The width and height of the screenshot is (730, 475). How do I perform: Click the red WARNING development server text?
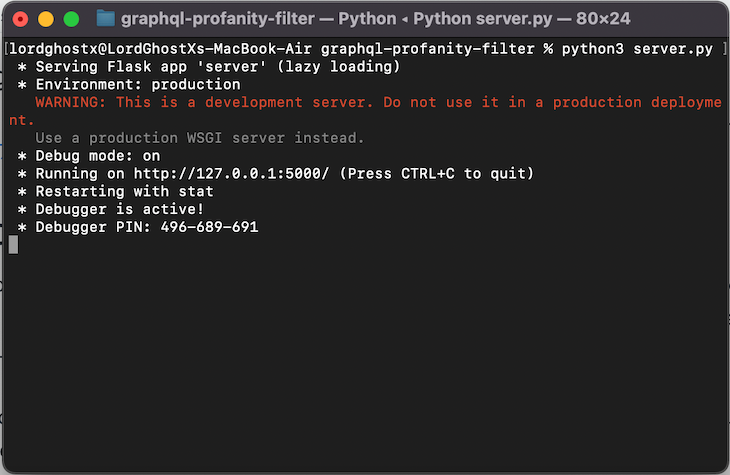[x=365, y=111]
